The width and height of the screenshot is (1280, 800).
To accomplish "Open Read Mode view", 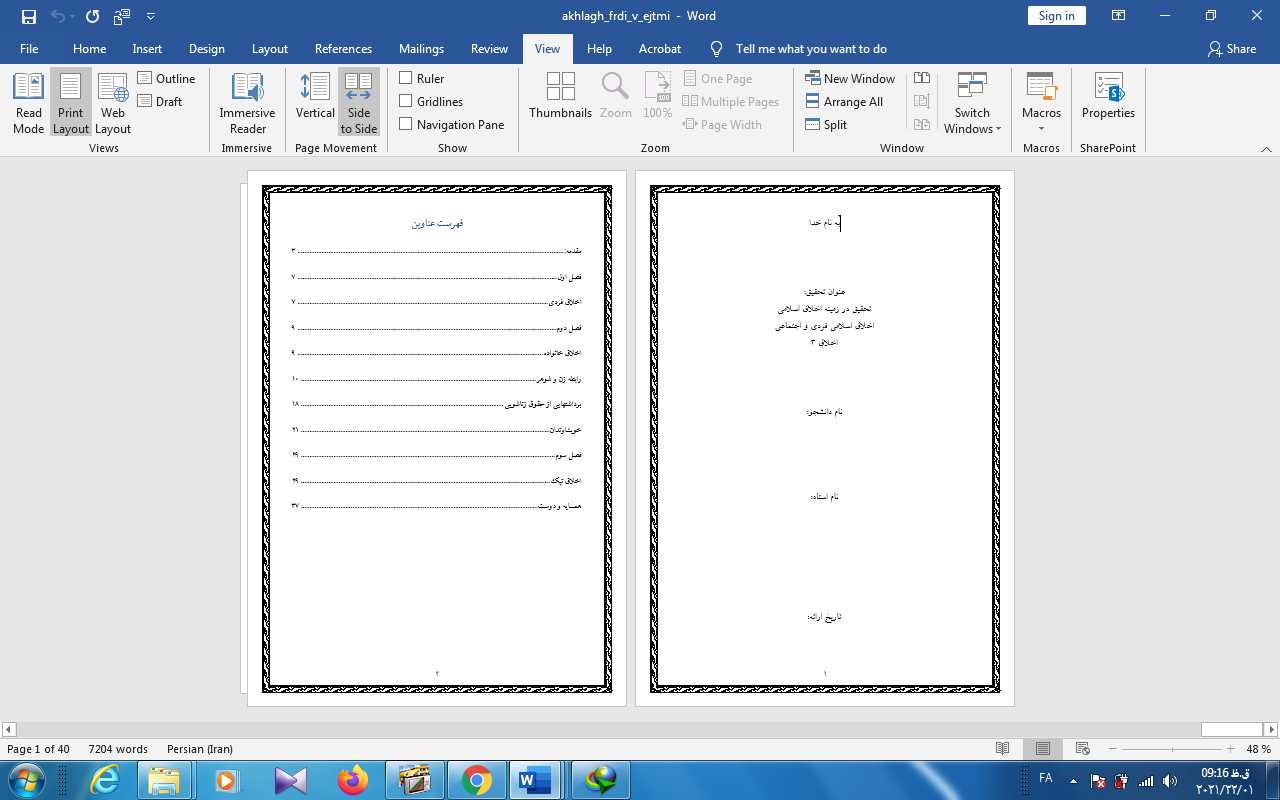I will point(28,103).
